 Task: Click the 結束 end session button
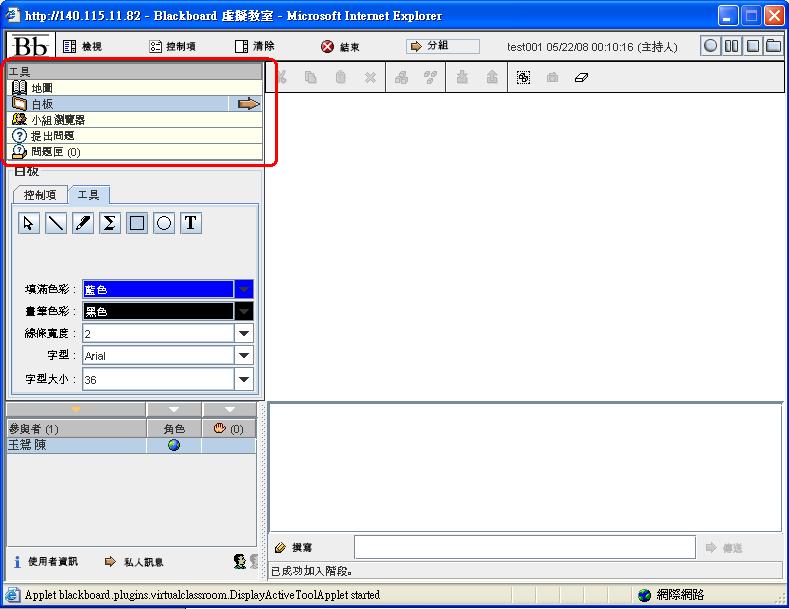click(340, 47)
